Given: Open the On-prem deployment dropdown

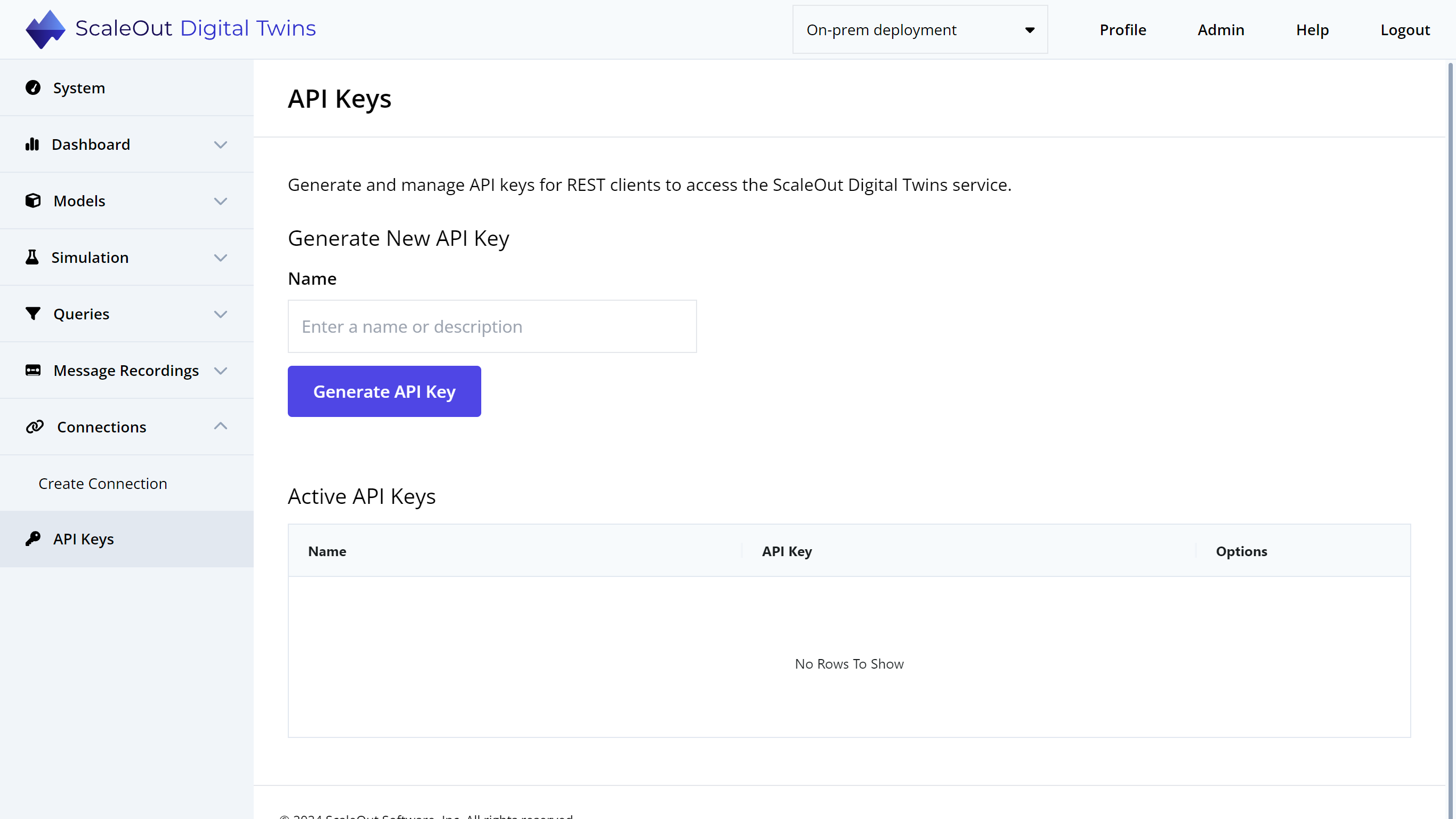Looking at the screenshot, I should click(920, 29).
